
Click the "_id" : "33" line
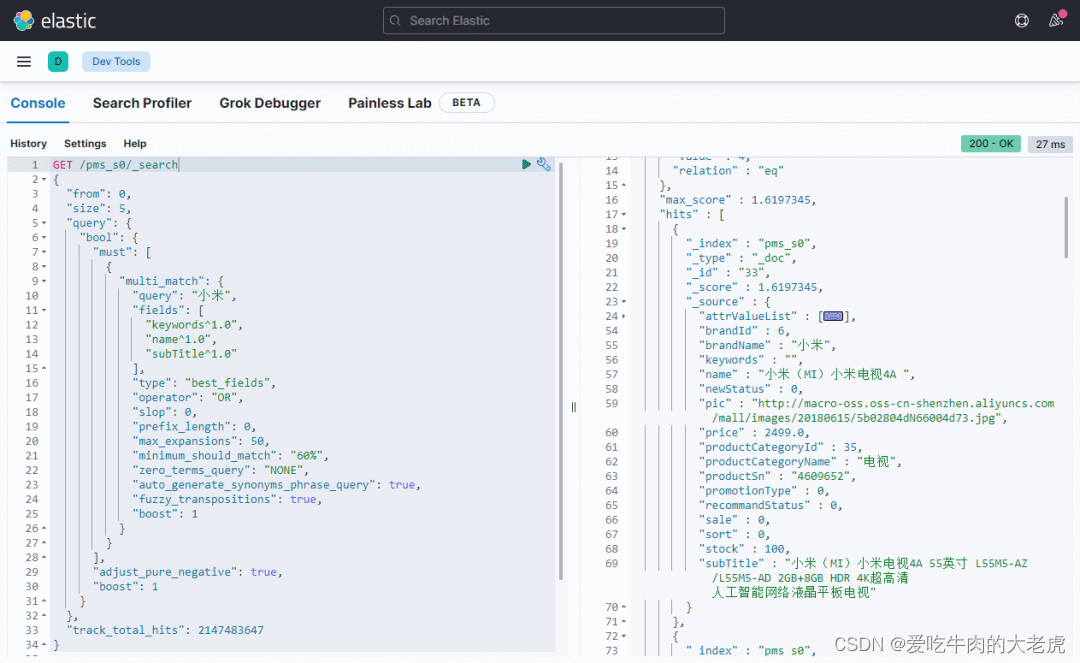click(x=728, y=273)
